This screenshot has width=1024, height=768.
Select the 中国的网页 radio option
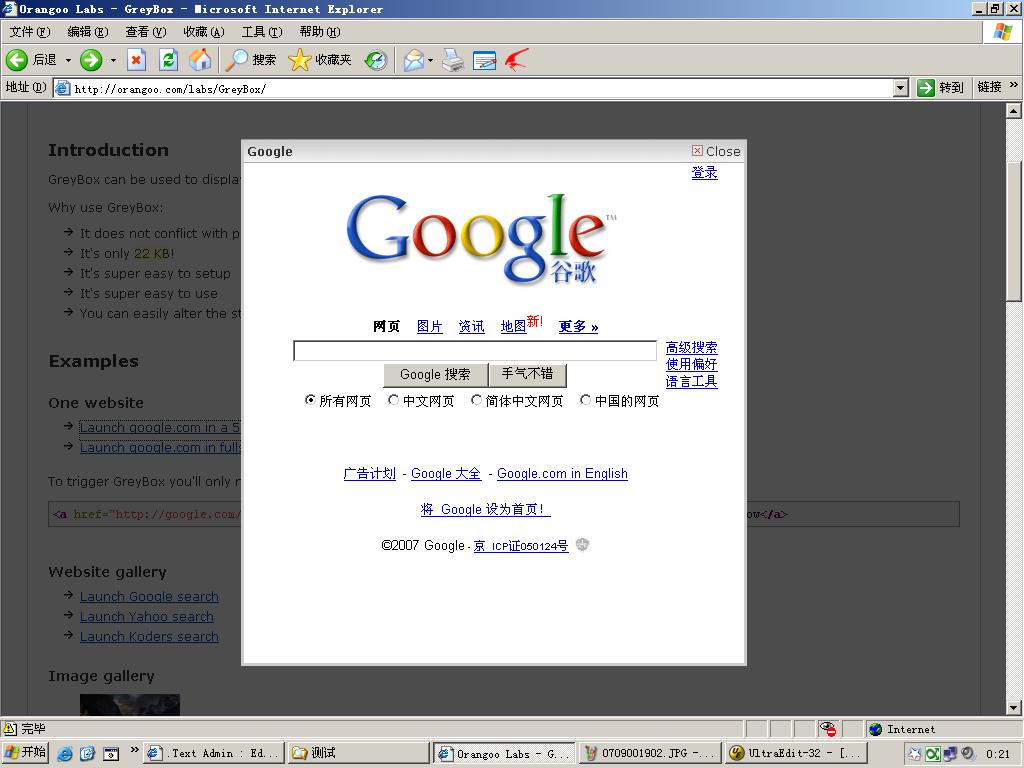coord(586,400)
